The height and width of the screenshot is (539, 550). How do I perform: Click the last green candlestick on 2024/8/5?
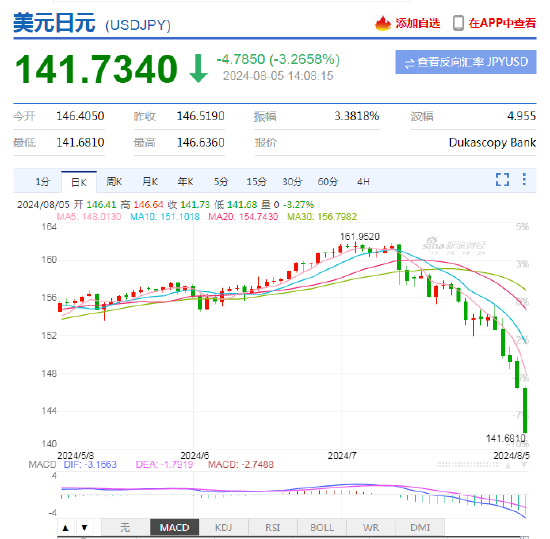tap(525, 410)
